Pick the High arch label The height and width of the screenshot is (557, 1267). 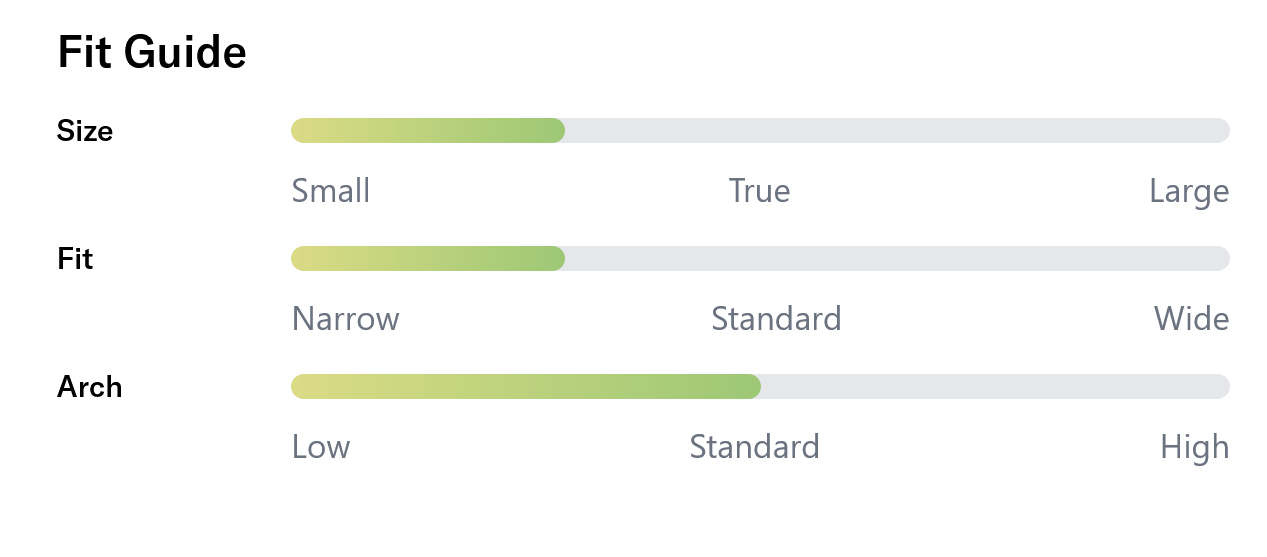[1194, 446]
